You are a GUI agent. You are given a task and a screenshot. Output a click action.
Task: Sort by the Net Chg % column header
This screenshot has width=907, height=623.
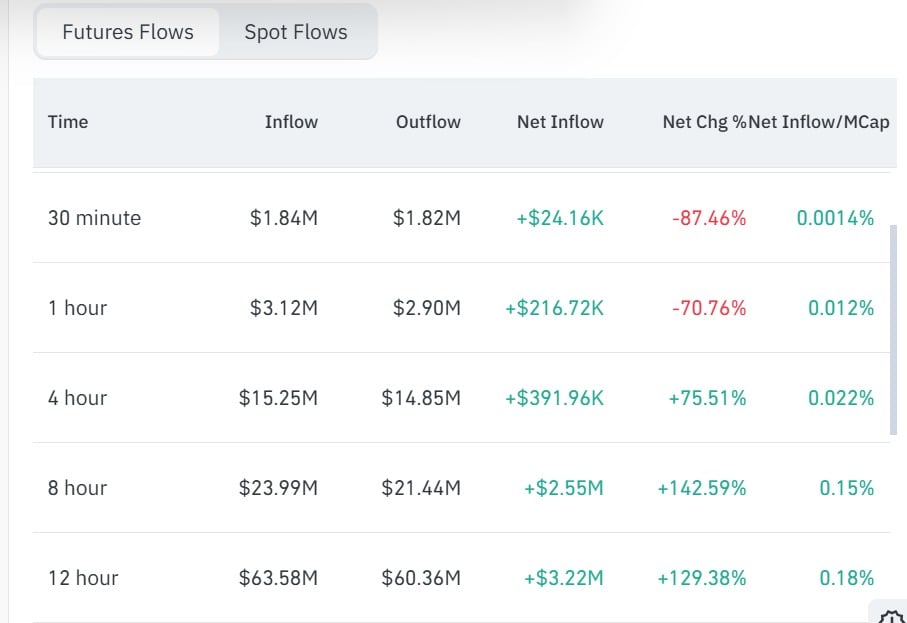click(705, 122)
